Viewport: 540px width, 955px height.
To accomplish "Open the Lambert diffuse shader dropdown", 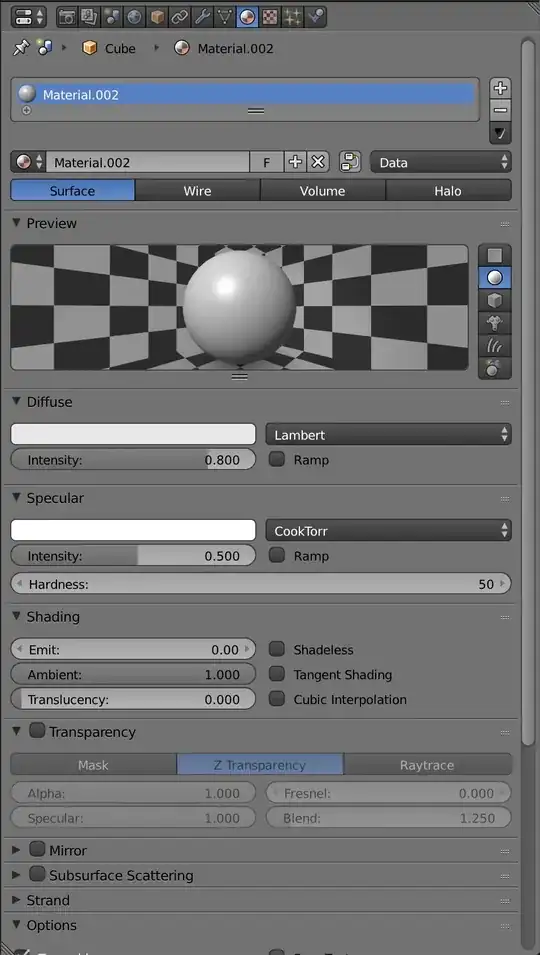I will pos(388,434).
